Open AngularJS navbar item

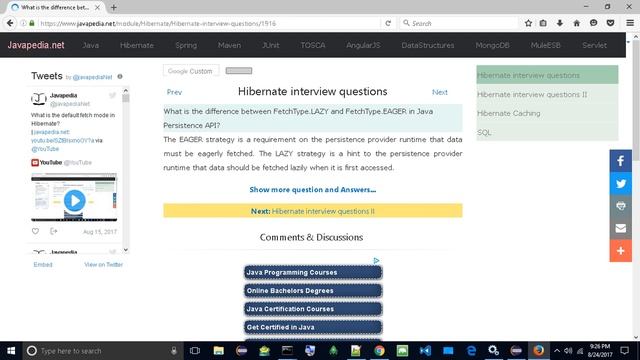(x=363, y=45)
